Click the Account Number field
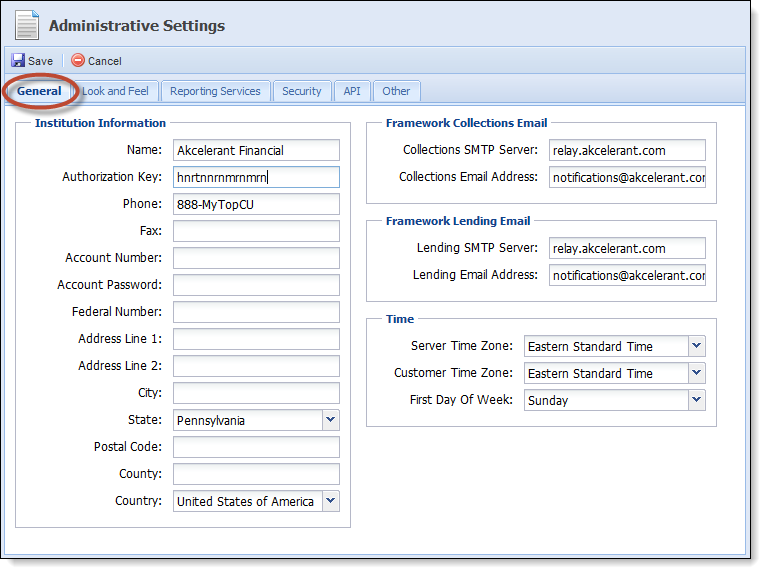Image resolution: width=766 pixels, height=574 pixels. pyautogui.click(x=256, y=258)
